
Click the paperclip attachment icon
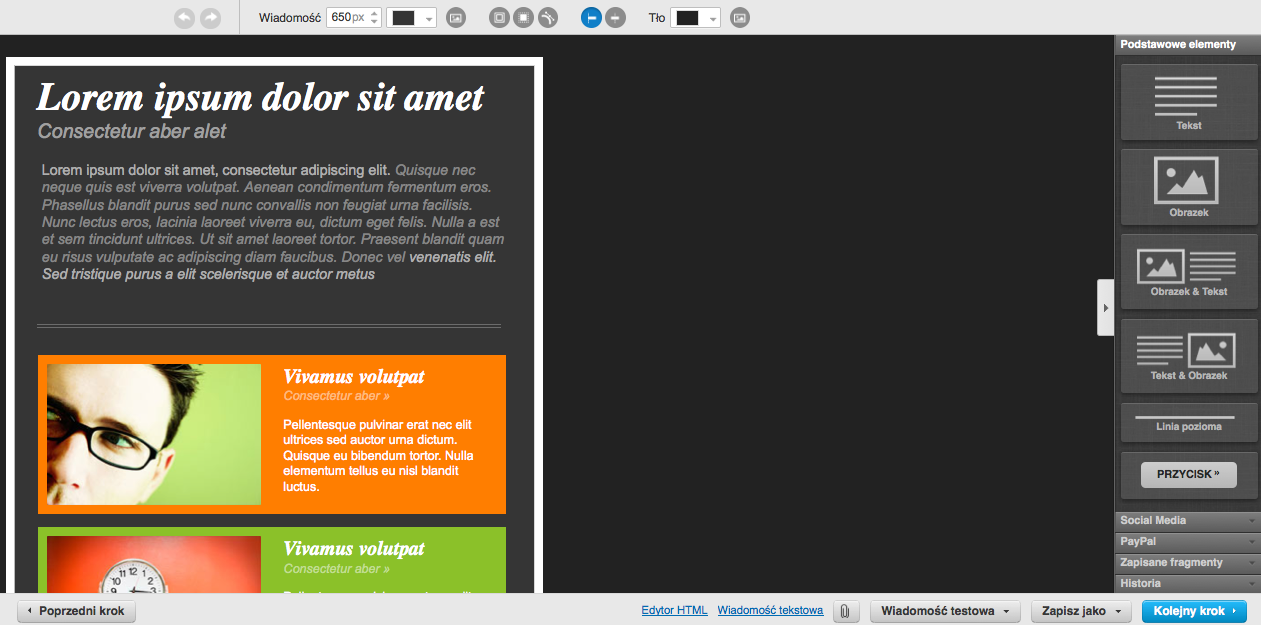845,610
